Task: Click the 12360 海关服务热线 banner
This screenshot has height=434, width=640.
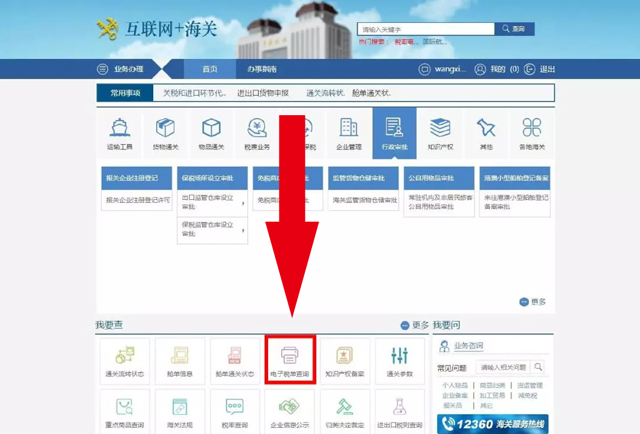Action: pyautogui.click(x=493, y=424)
